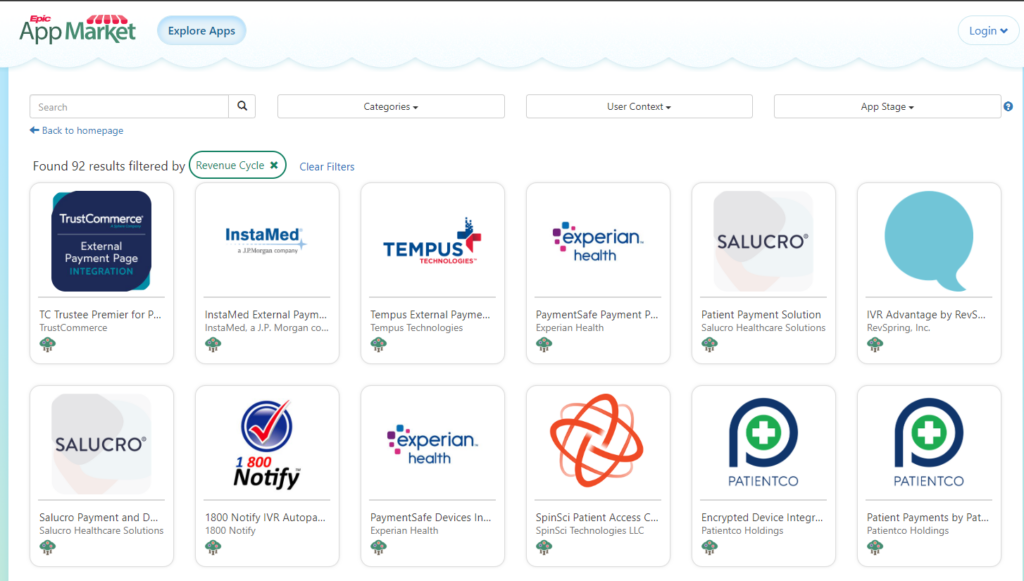Open the Login menu
The width and height of the screenshot is (1024, 581).
point(988,31)
